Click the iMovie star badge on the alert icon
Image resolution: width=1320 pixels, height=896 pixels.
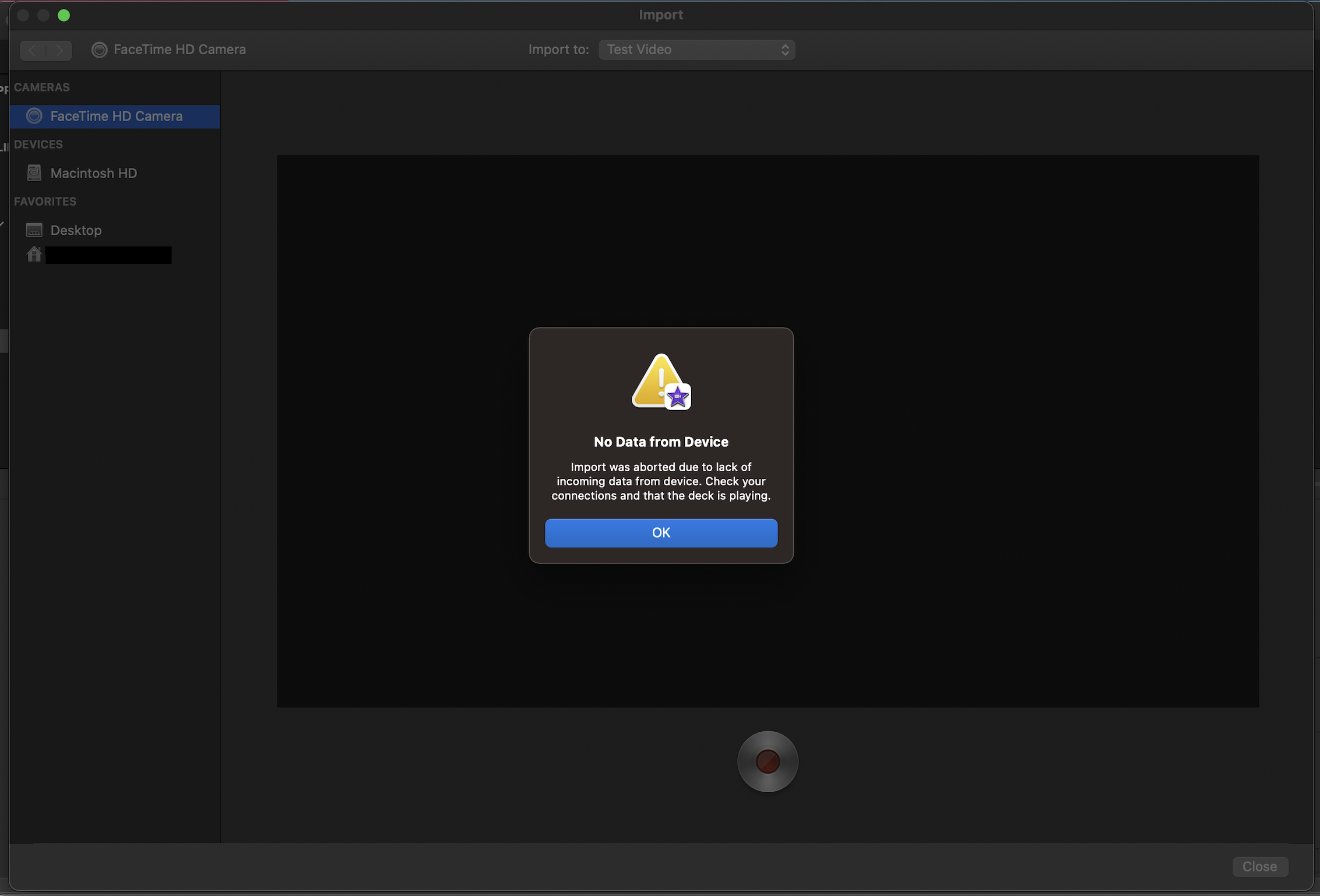tap(678, 397)
